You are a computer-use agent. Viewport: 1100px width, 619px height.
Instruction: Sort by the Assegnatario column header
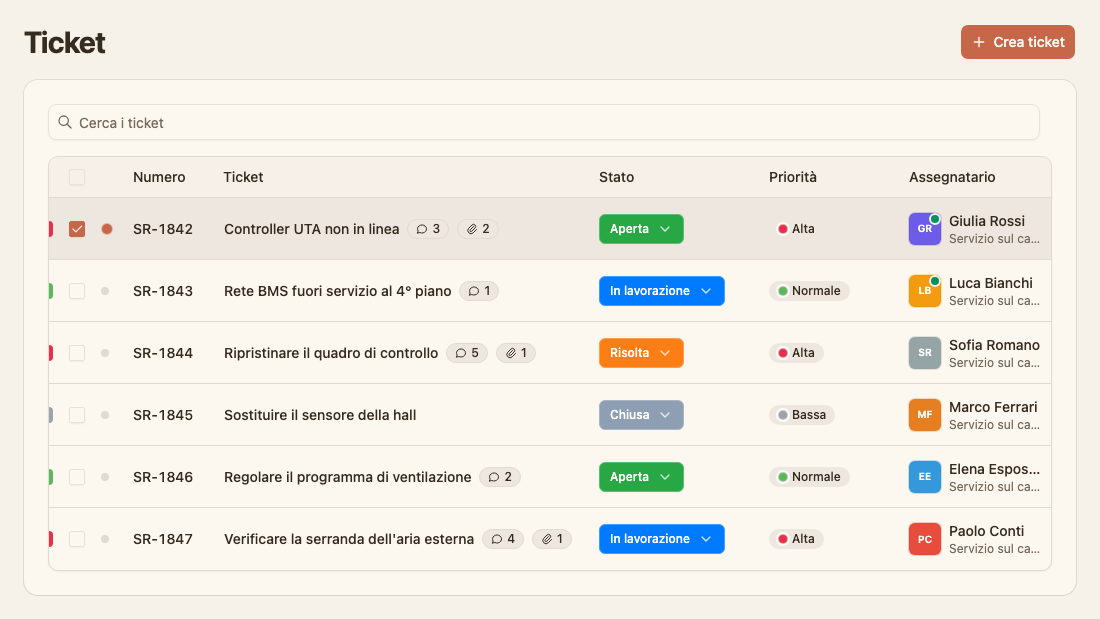(952, 177)
